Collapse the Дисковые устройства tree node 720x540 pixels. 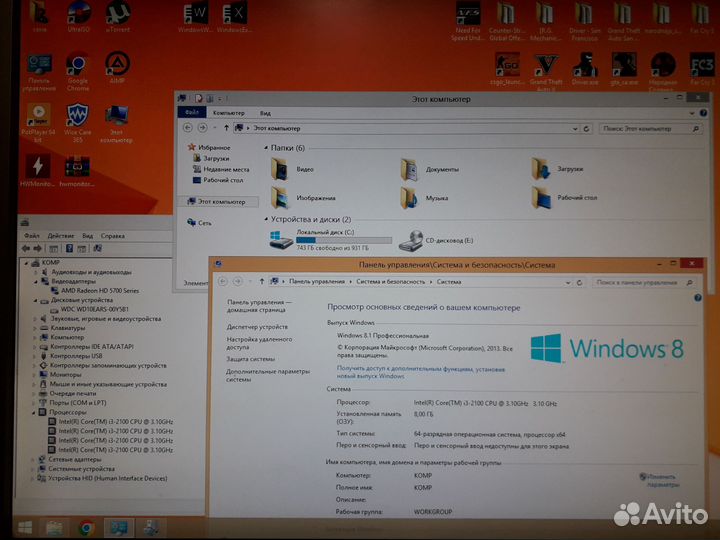point(36,300)
